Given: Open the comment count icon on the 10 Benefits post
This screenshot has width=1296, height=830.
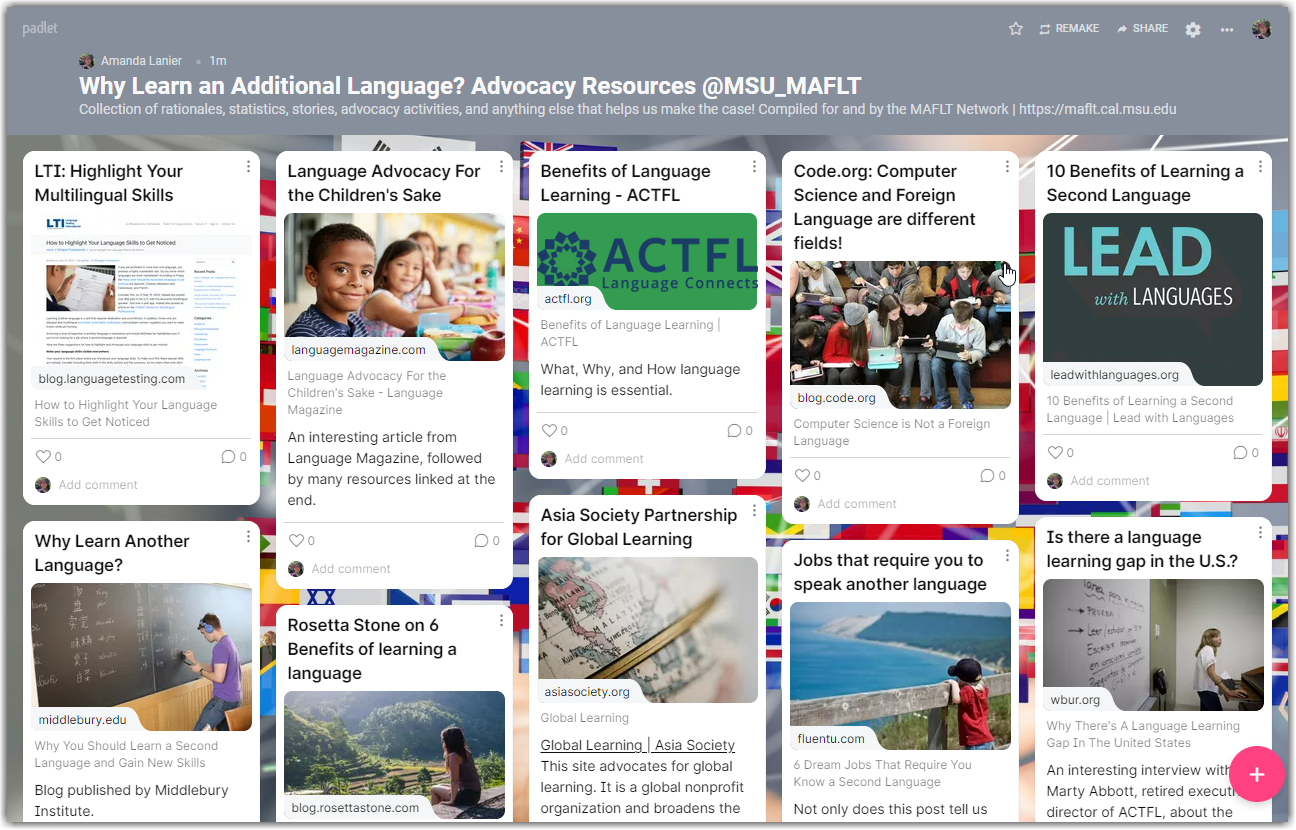Looking at the screenshot, I should coord(1240,453).
